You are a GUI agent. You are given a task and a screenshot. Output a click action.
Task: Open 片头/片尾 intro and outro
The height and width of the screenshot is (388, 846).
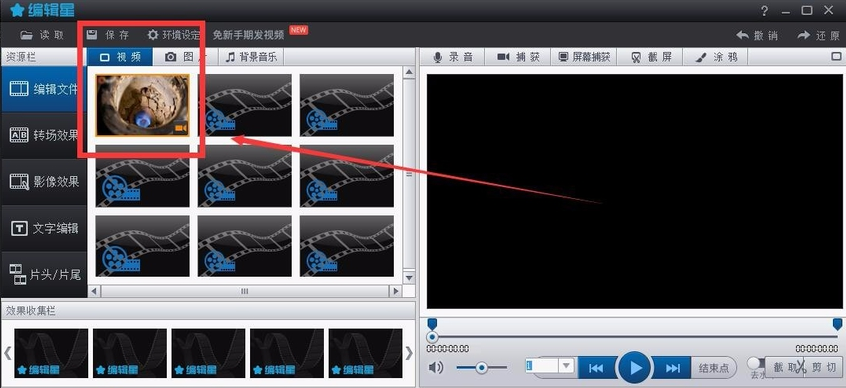[43, 274]
